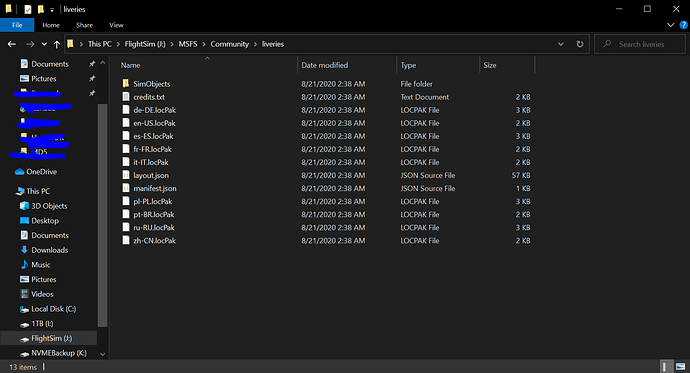Viewport: 690px width, 373px height.
Task: Click the layout.json file icon
Action: (126, 175)
